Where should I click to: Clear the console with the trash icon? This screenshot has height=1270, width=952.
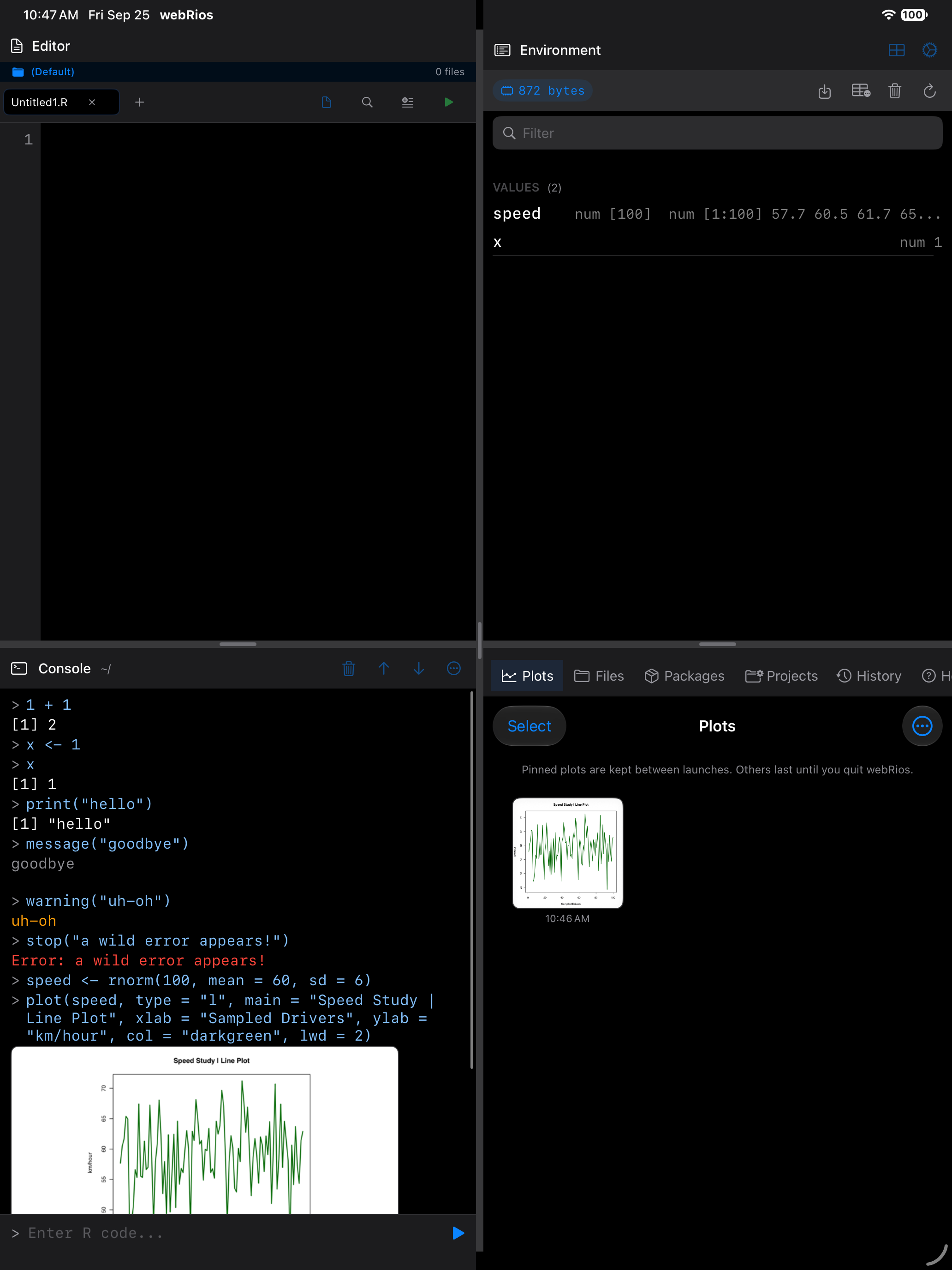(x=348, y=668)
